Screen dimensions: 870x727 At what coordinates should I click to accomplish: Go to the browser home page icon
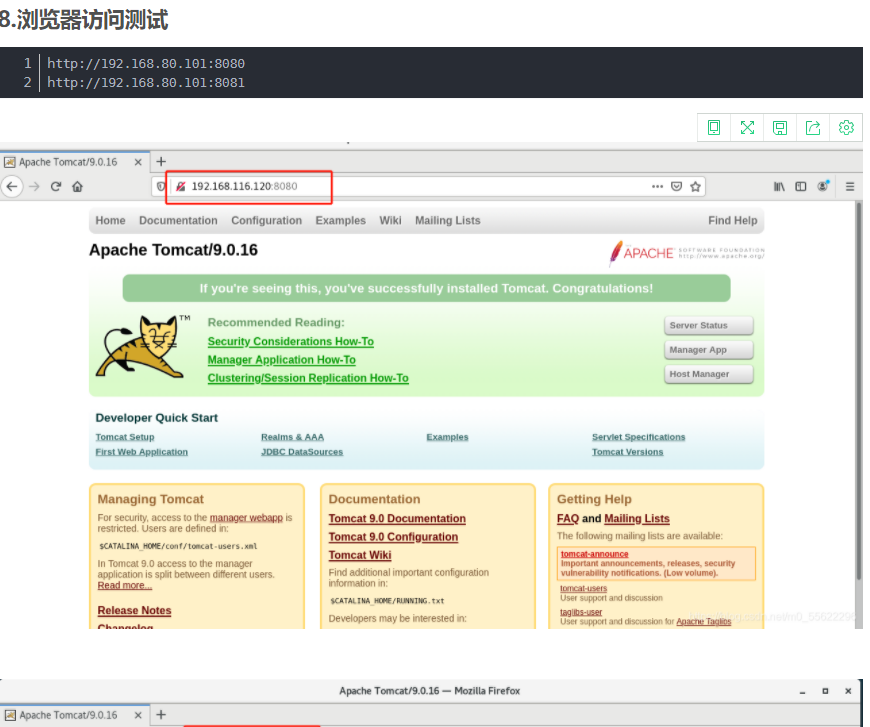point(77,186)
